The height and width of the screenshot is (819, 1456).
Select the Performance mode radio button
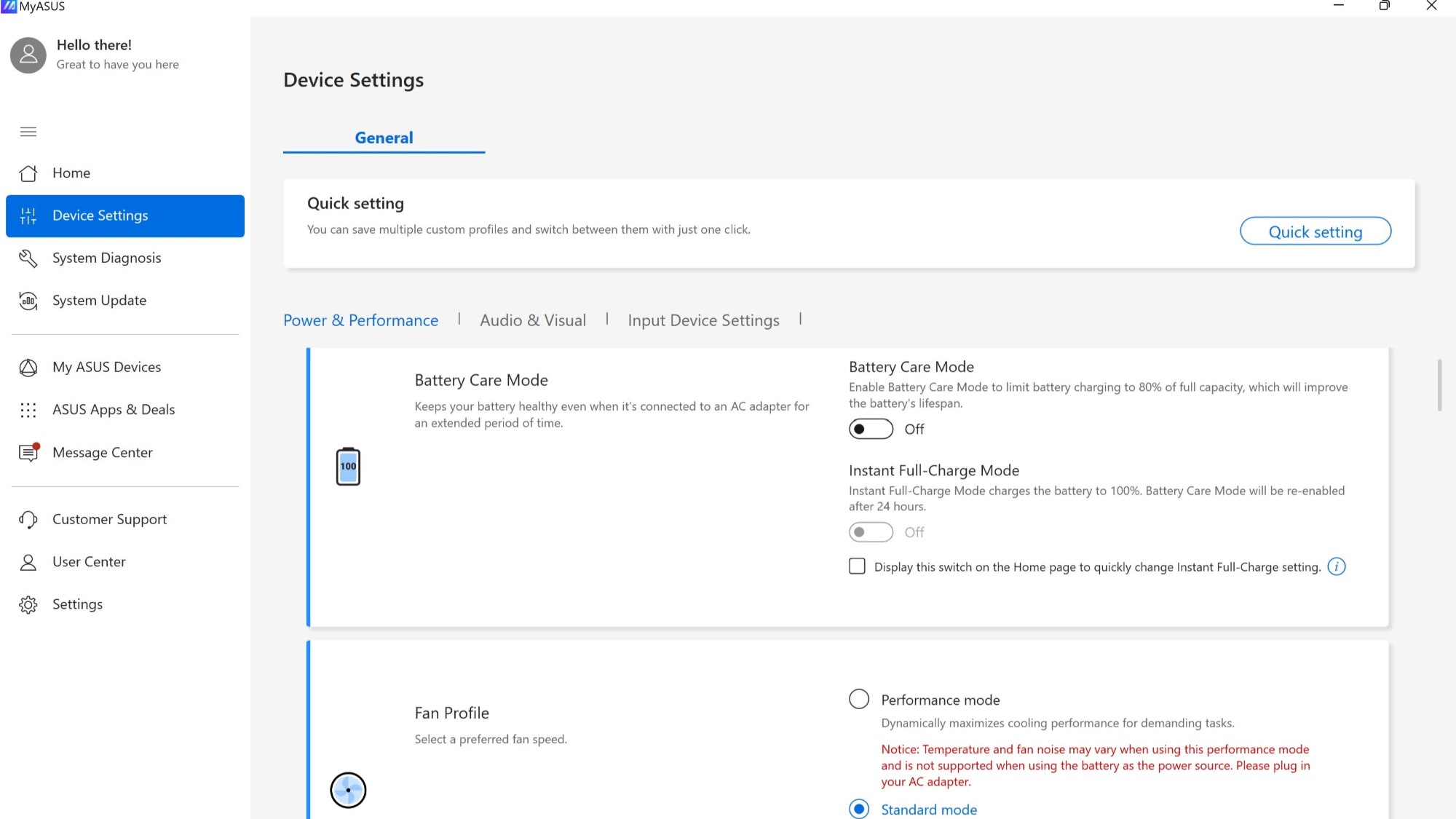pos(859,699)
